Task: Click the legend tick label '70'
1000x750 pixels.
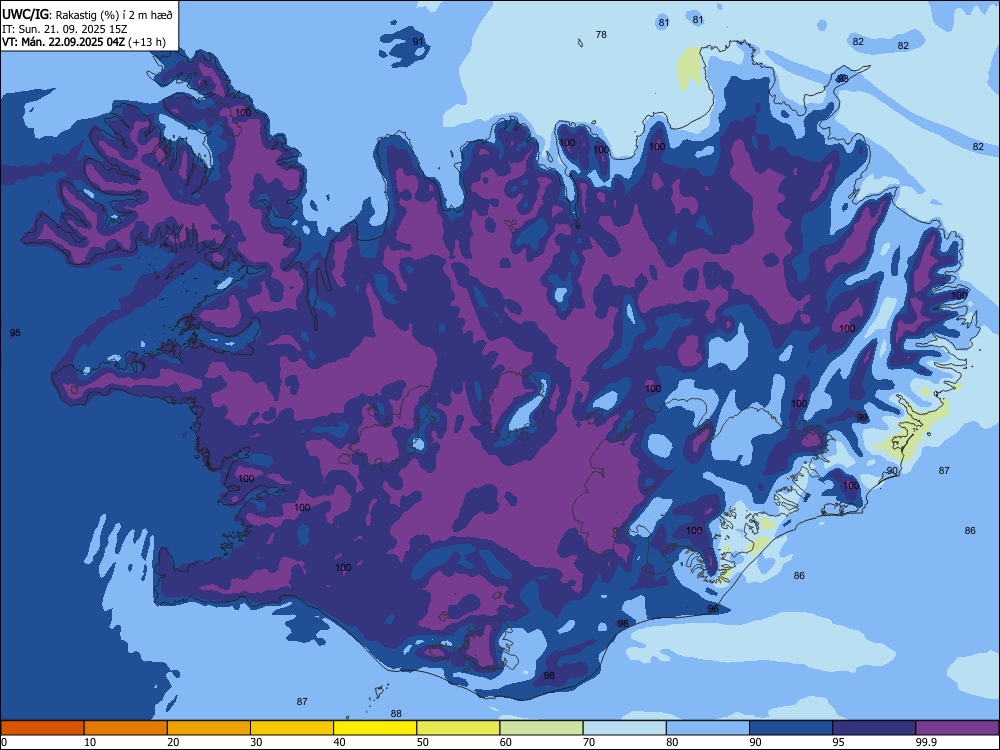Action: click(589, 742)
